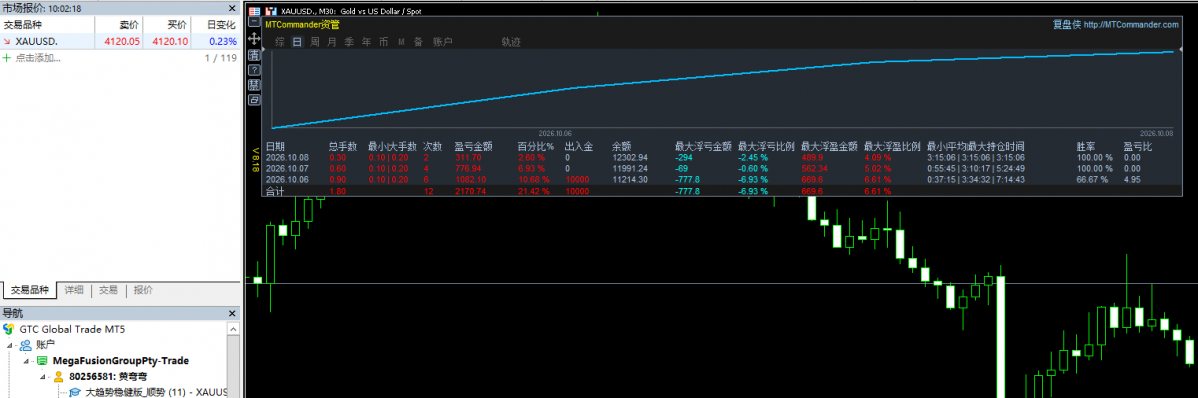Screen dimensions: 1198x398
Task: Click the 交易品种 column header
Action: tap(22, 24)
